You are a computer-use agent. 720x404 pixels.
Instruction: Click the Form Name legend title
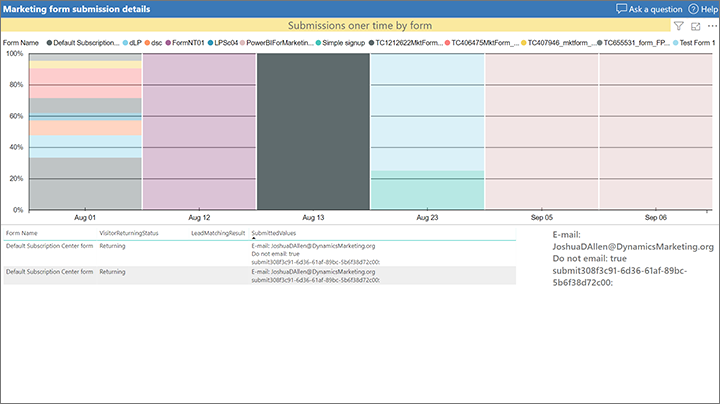coord(21,43)
